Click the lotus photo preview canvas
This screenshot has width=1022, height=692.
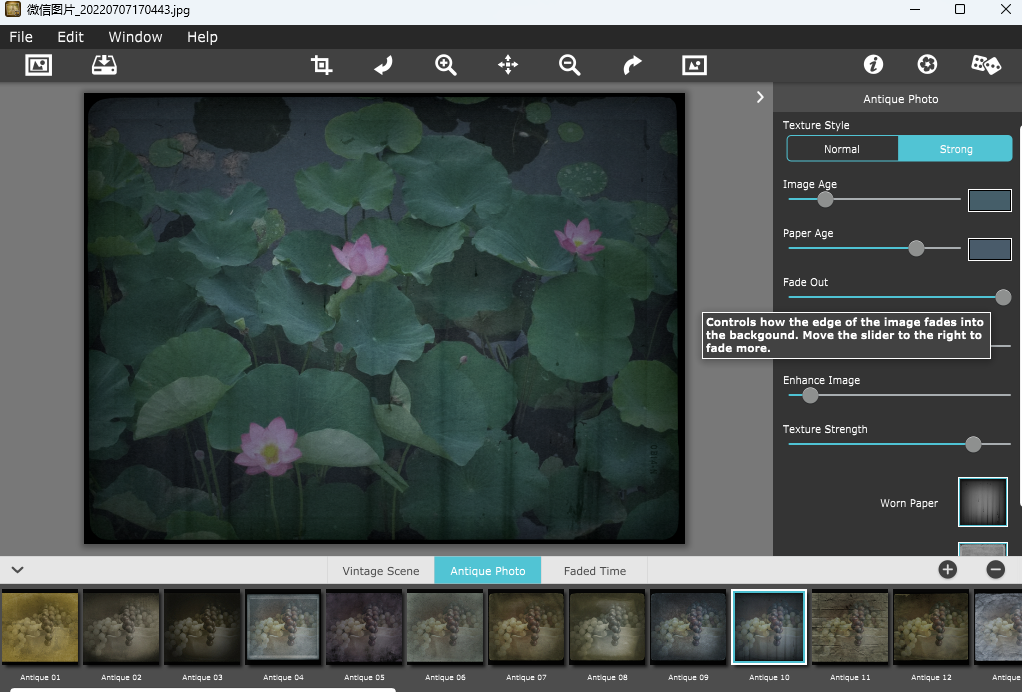[x=385, y=318]
